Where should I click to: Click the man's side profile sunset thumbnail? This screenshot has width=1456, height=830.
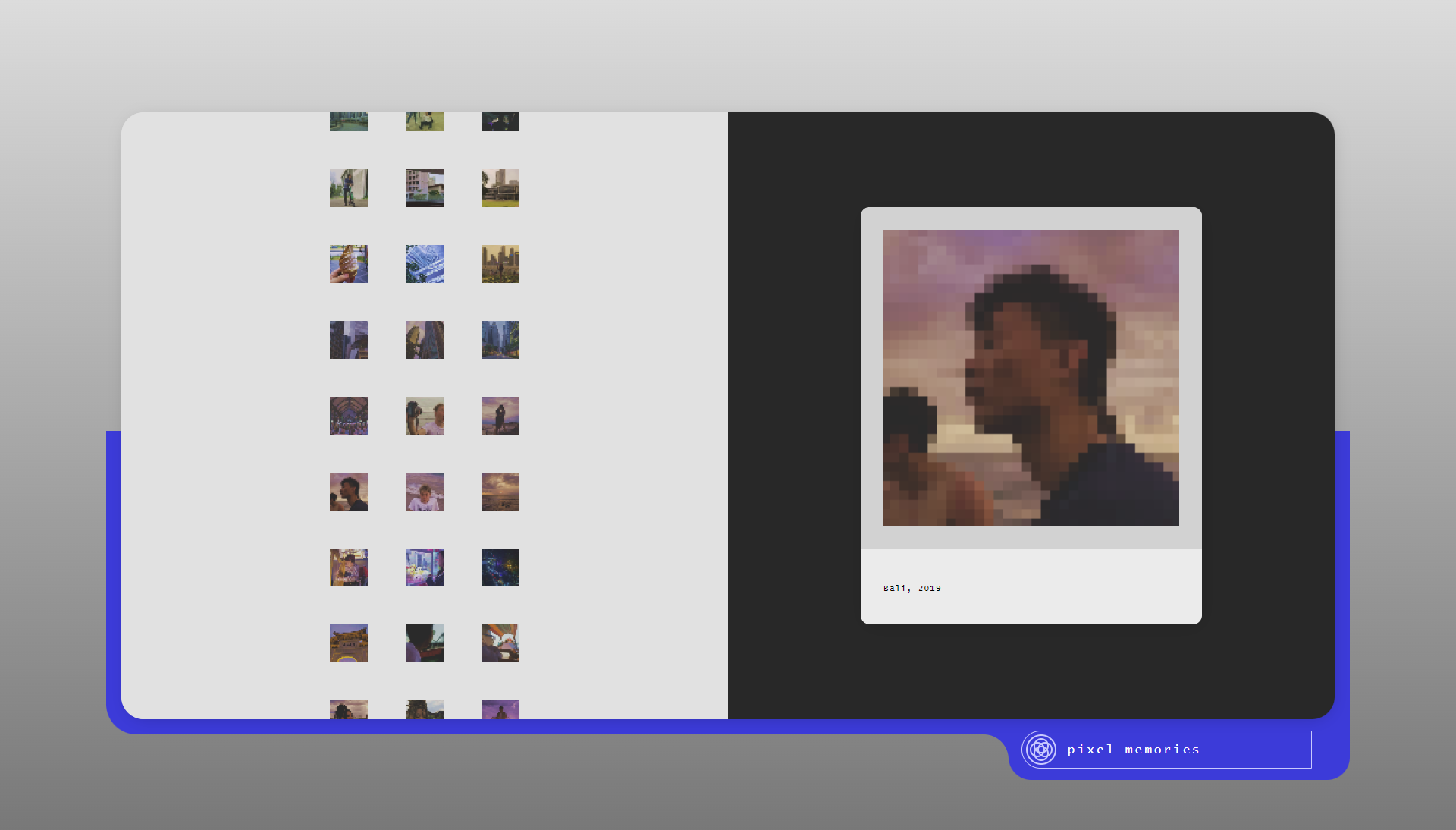pos(349,492)
